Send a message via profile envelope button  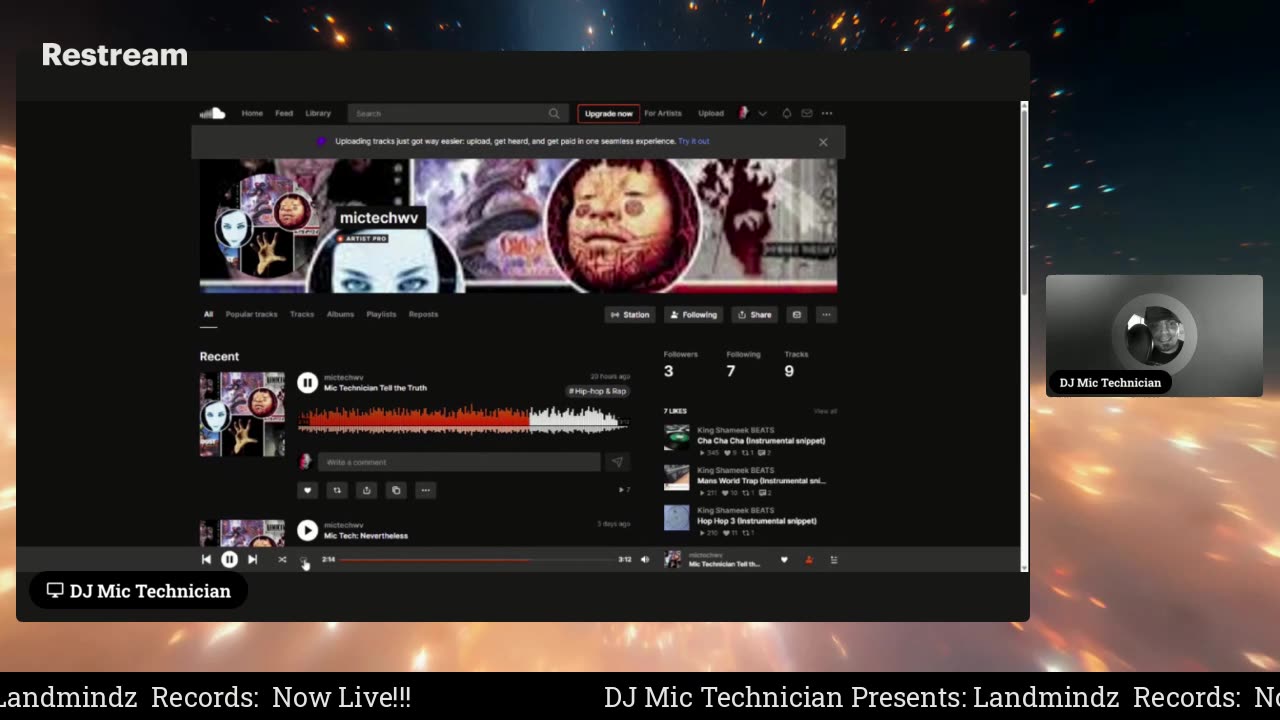click(x=797, y=314)
